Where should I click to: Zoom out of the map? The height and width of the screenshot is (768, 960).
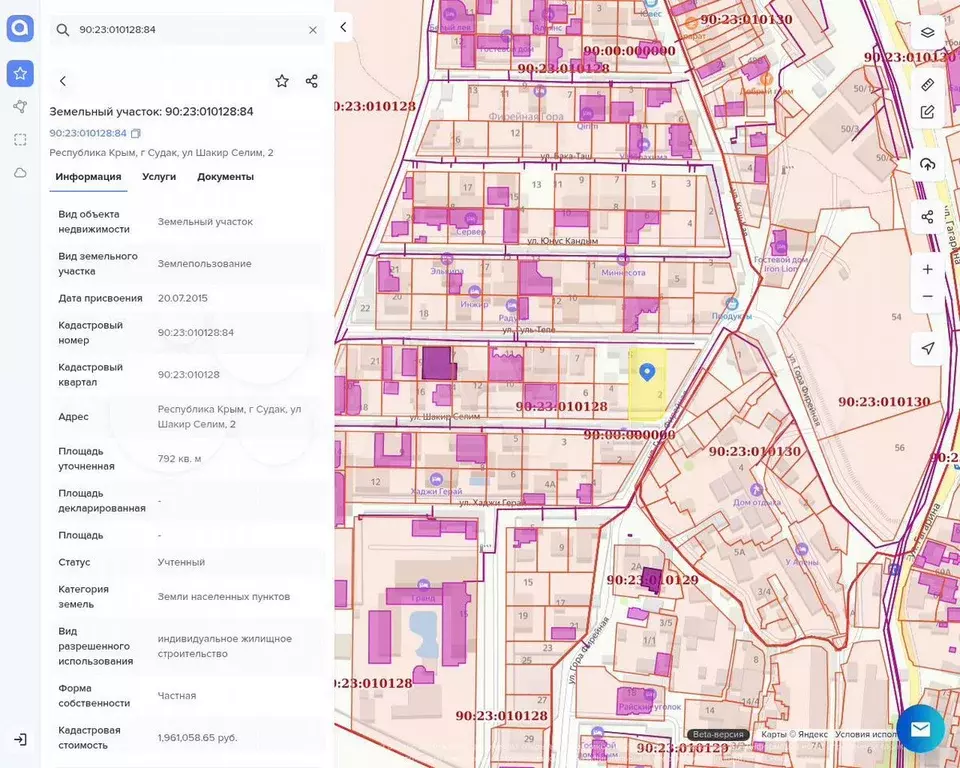pyautogui.click(x=928, y=296)
